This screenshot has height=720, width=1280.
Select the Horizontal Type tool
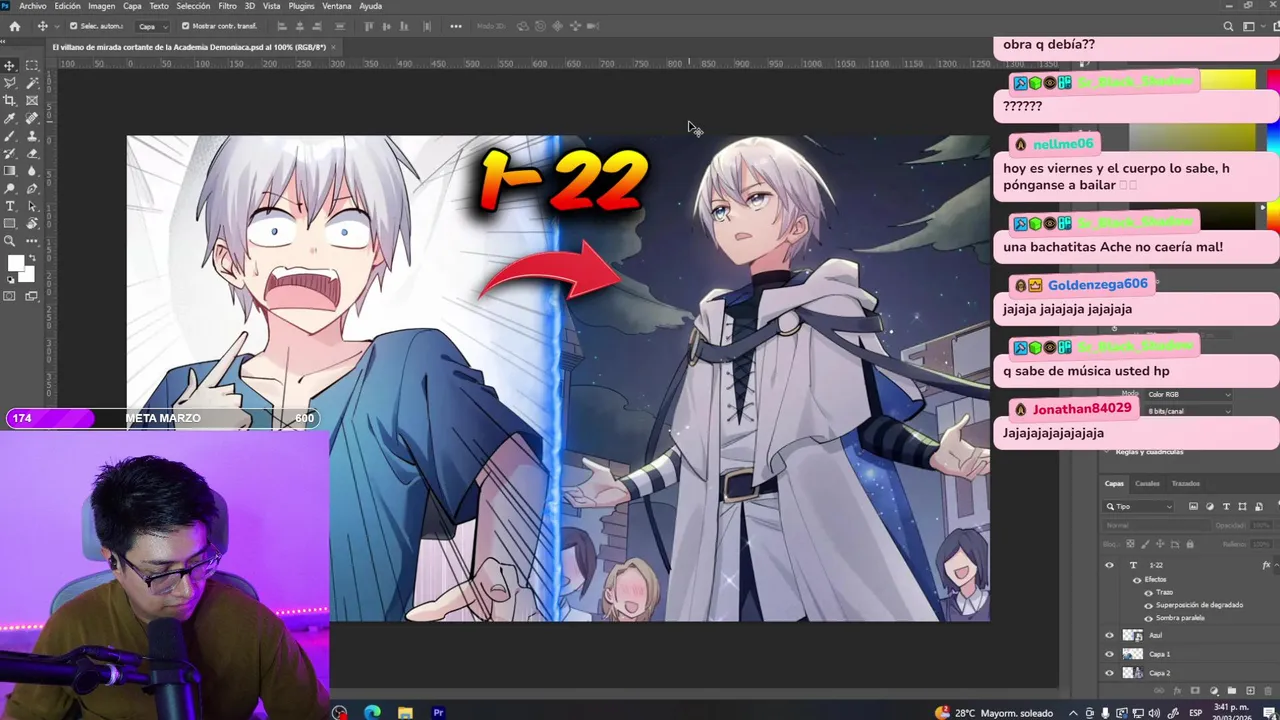10,206
